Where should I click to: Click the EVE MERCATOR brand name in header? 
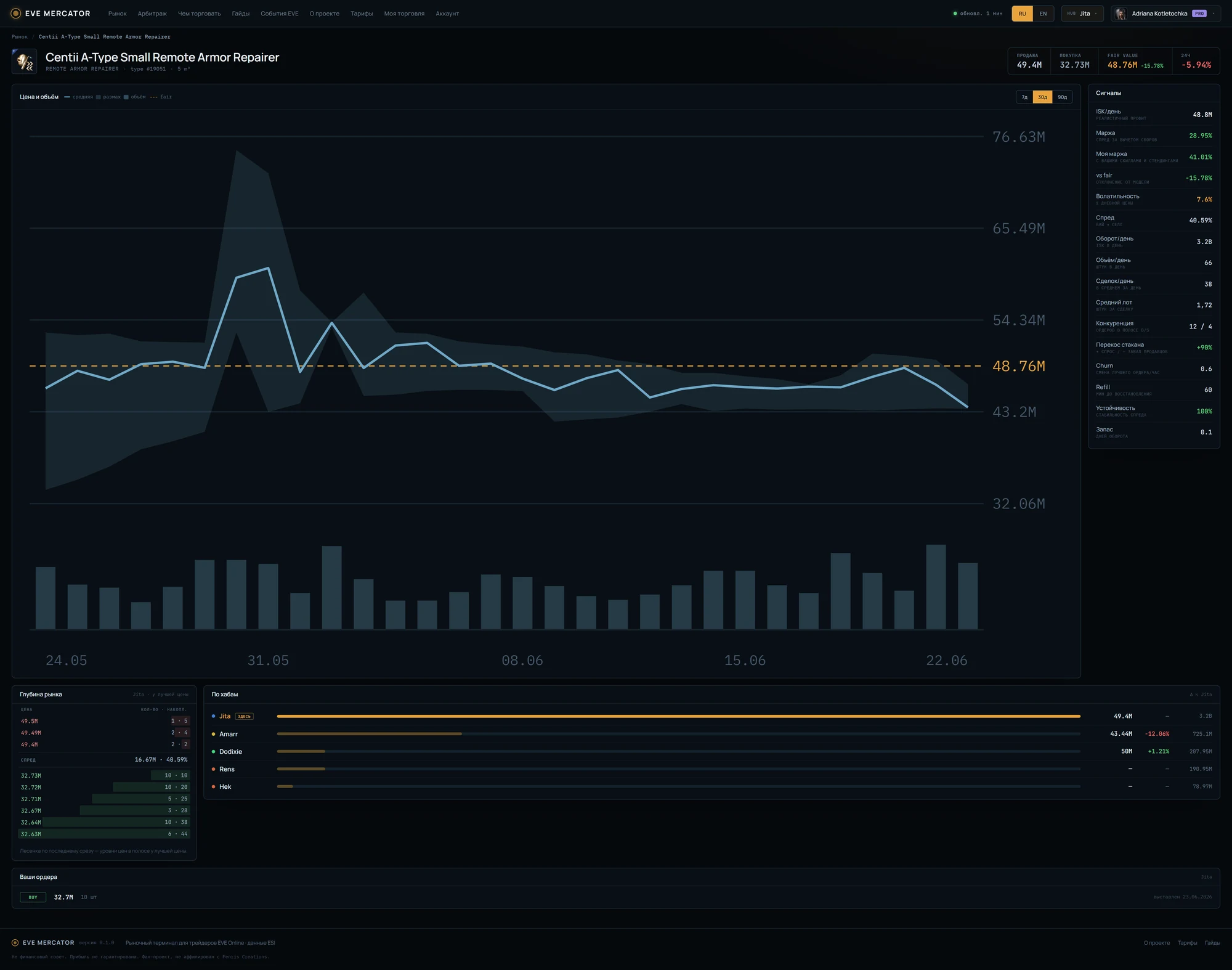pos(58,14)
